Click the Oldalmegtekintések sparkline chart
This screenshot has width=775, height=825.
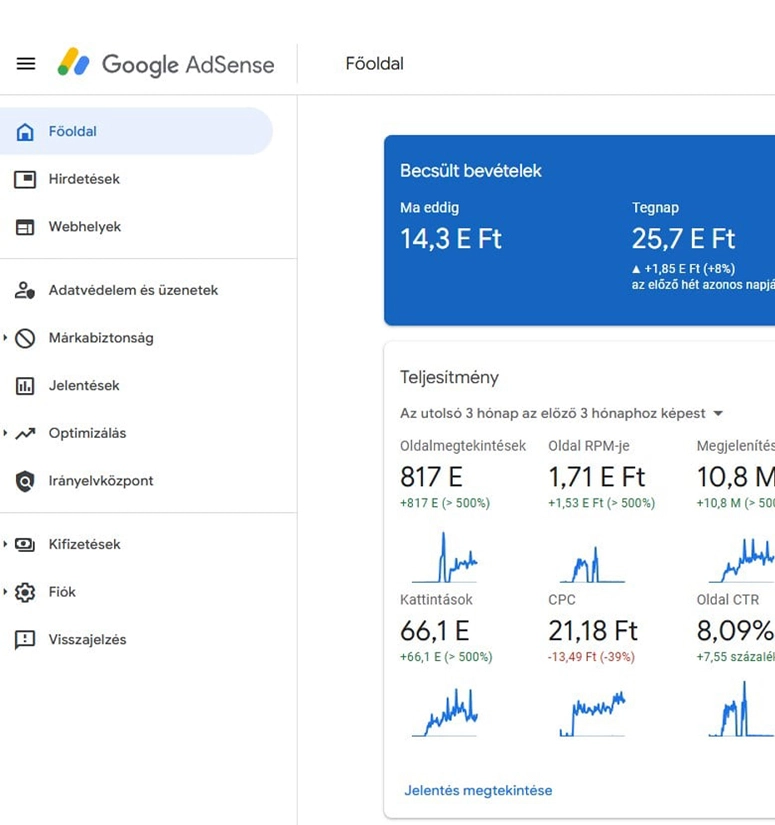click(x=445, y=559)
